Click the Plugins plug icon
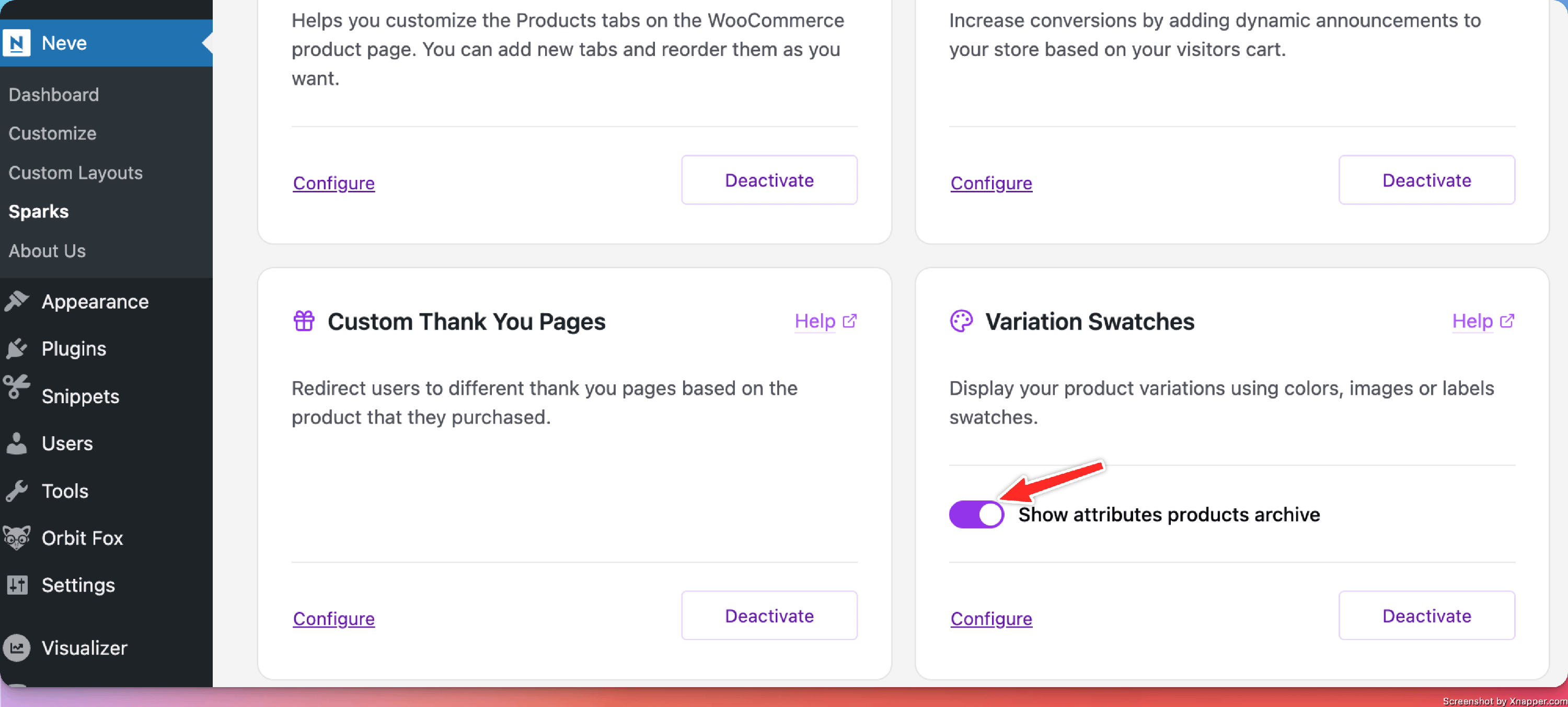The width and height of the screenshot is (1568, 707). pos(17,348)
